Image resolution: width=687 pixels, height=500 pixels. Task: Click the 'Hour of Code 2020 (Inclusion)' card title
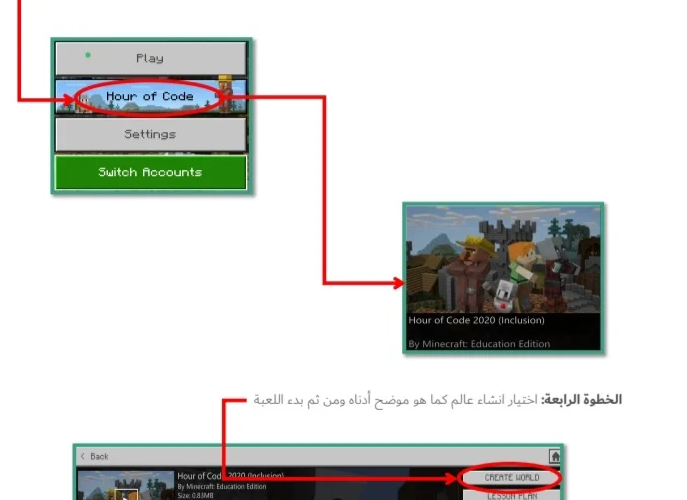[x=476, y=320]
